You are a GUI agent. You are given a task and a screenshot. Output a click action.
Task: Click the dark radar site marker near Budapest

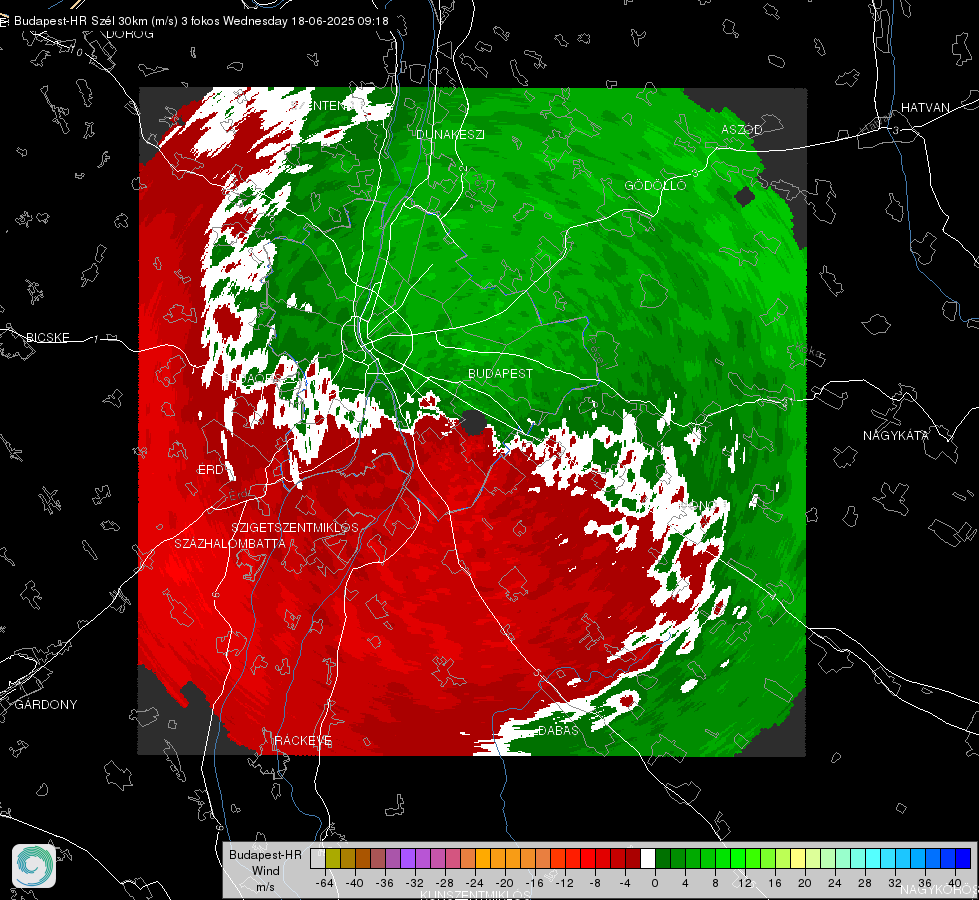click(474, 422)
